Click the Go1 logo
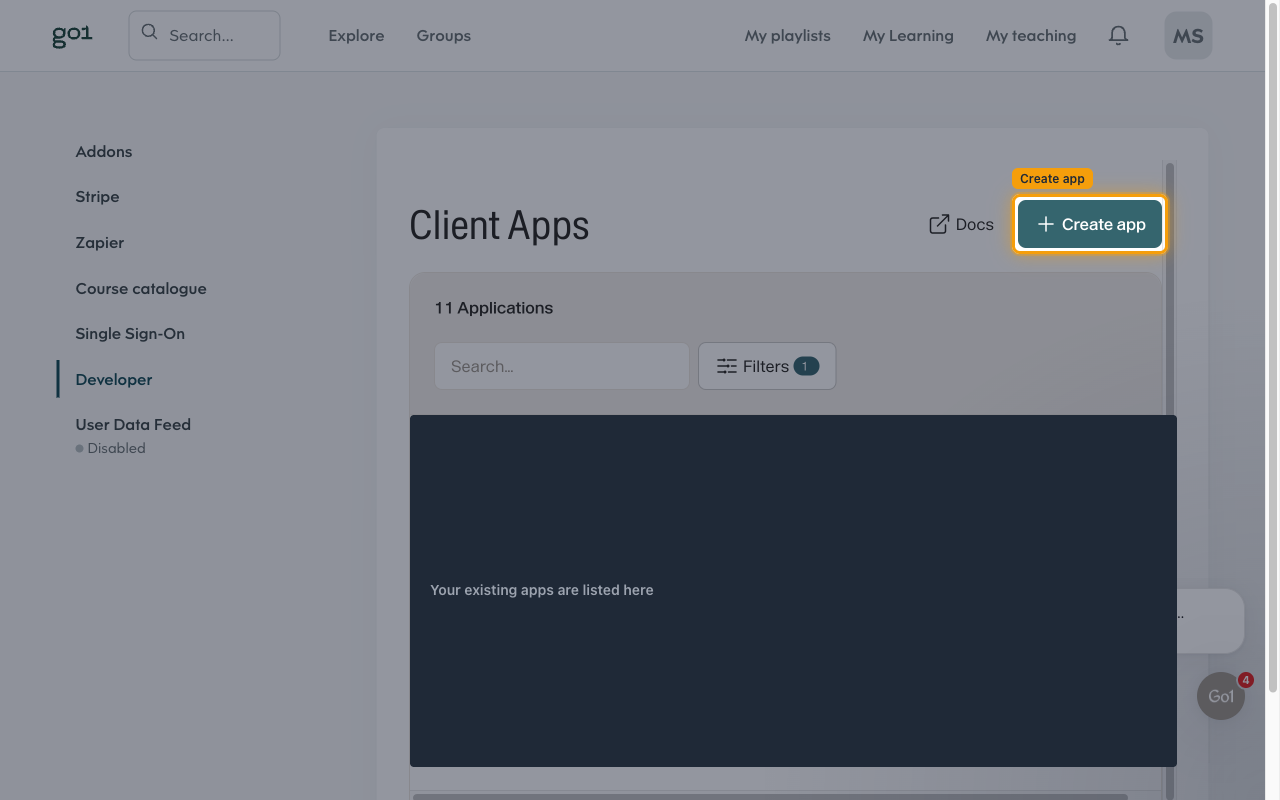1280x800 pixels. [x=72, y=36]
